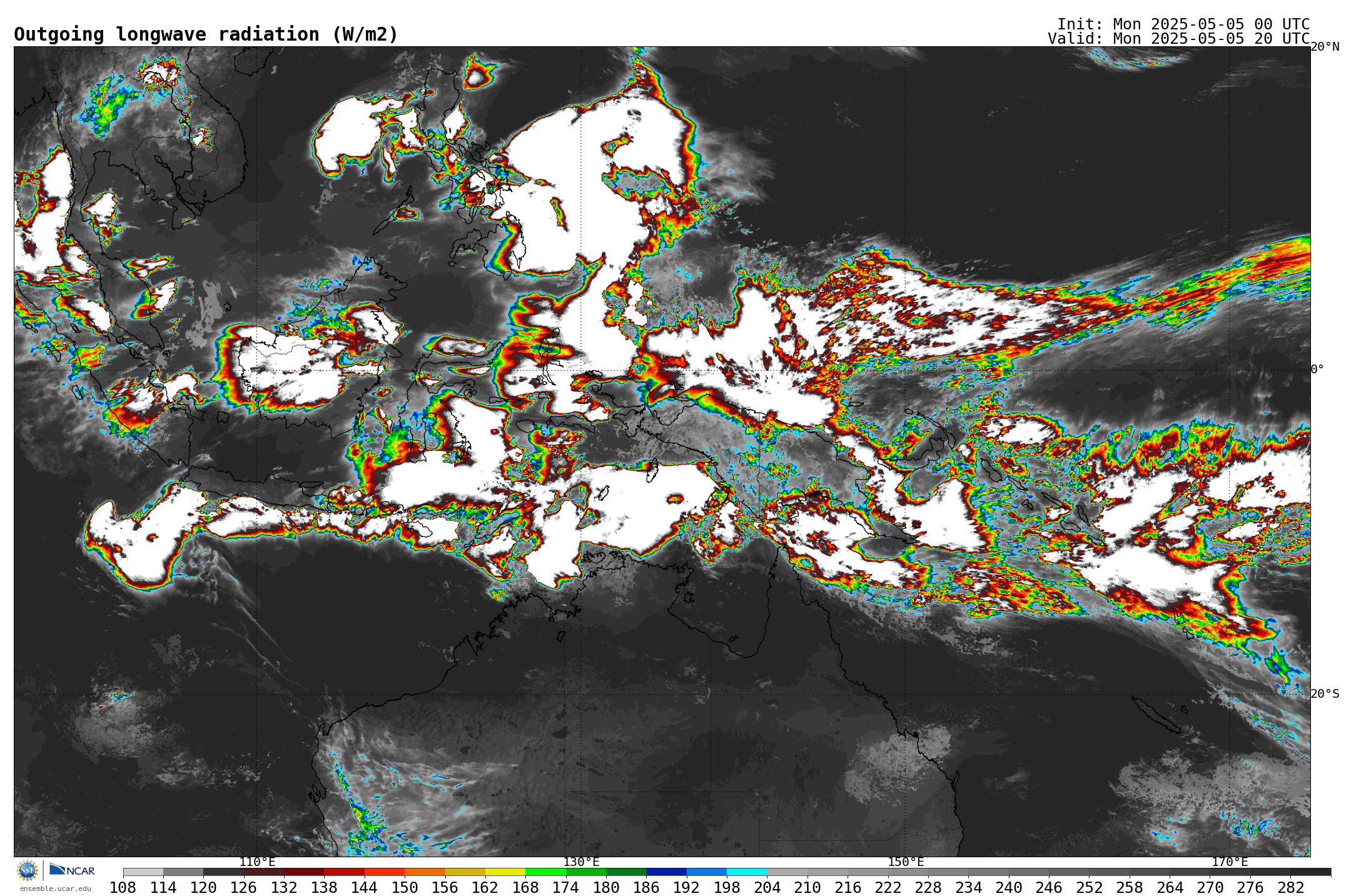Click the colorbar value 150

[405, 888]
